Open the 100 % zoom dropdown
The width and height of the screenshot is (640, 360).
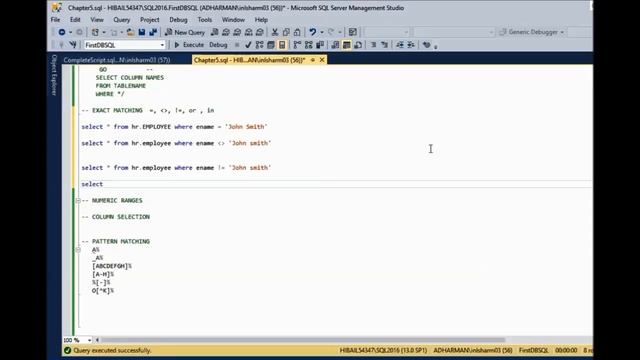[x=89, y=340]
